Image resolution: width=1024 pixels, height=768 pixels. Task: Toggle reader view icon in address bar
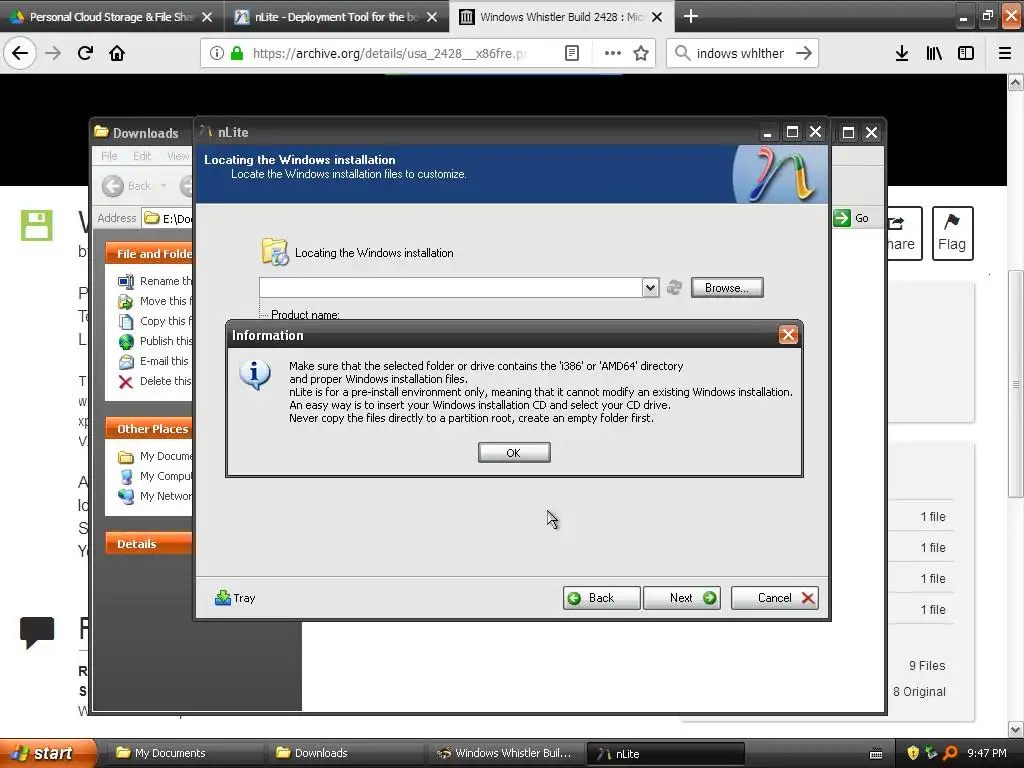coord(571,53)
